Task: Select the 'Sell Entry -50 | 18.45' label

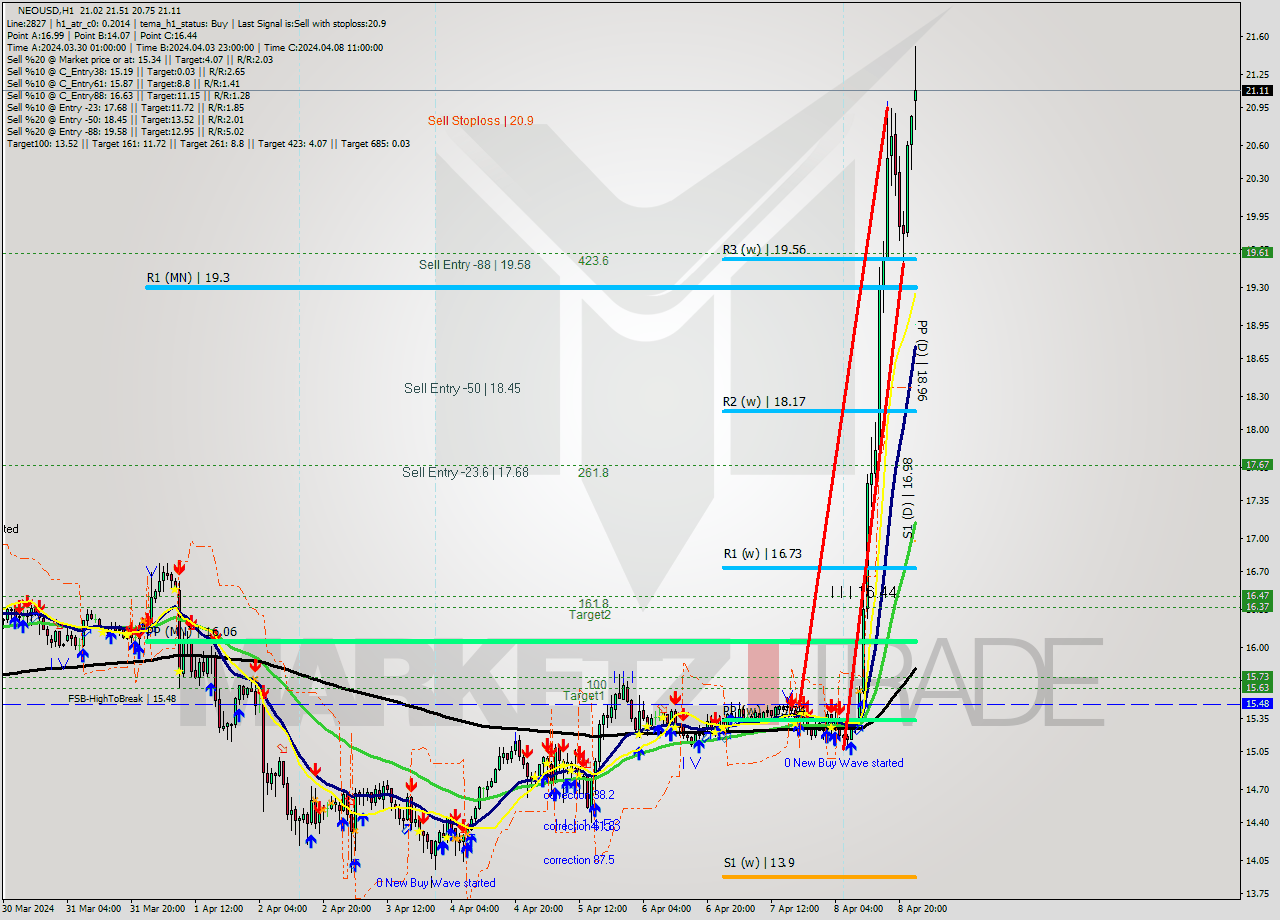Action: [x=462, y=388]
